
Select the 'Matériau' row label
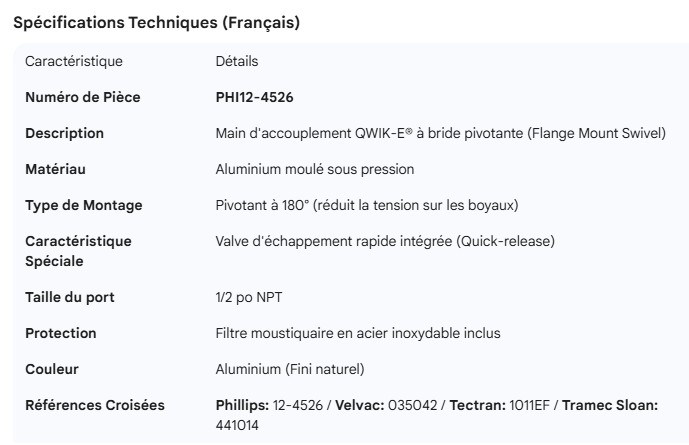pyautogui.click(x=55, y=169)
